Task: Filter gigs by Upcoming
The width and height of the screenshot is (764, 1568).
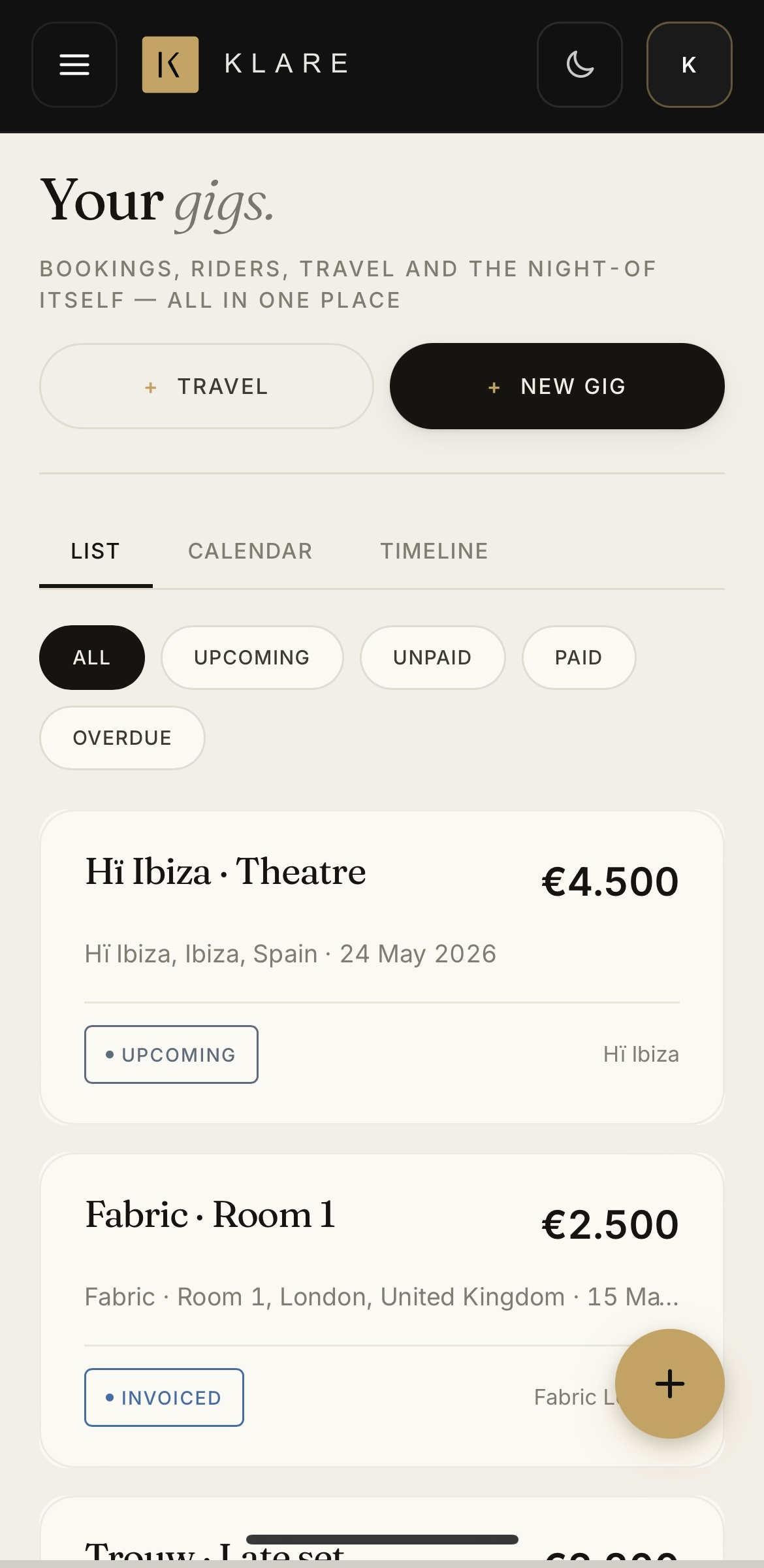Action: (252, 657)
